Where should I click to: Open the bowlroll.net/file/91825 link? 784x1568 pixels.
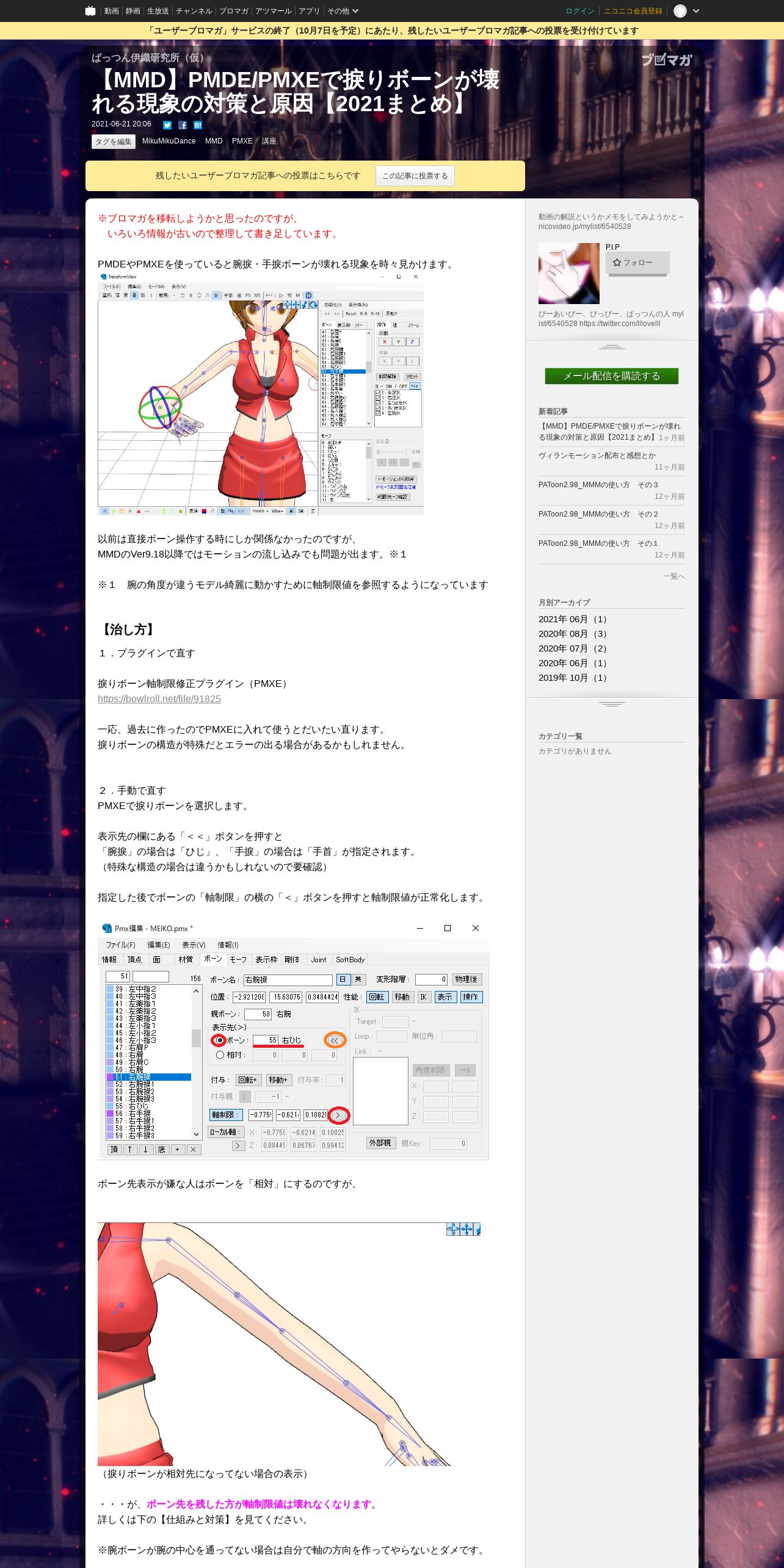click(159, 699)
